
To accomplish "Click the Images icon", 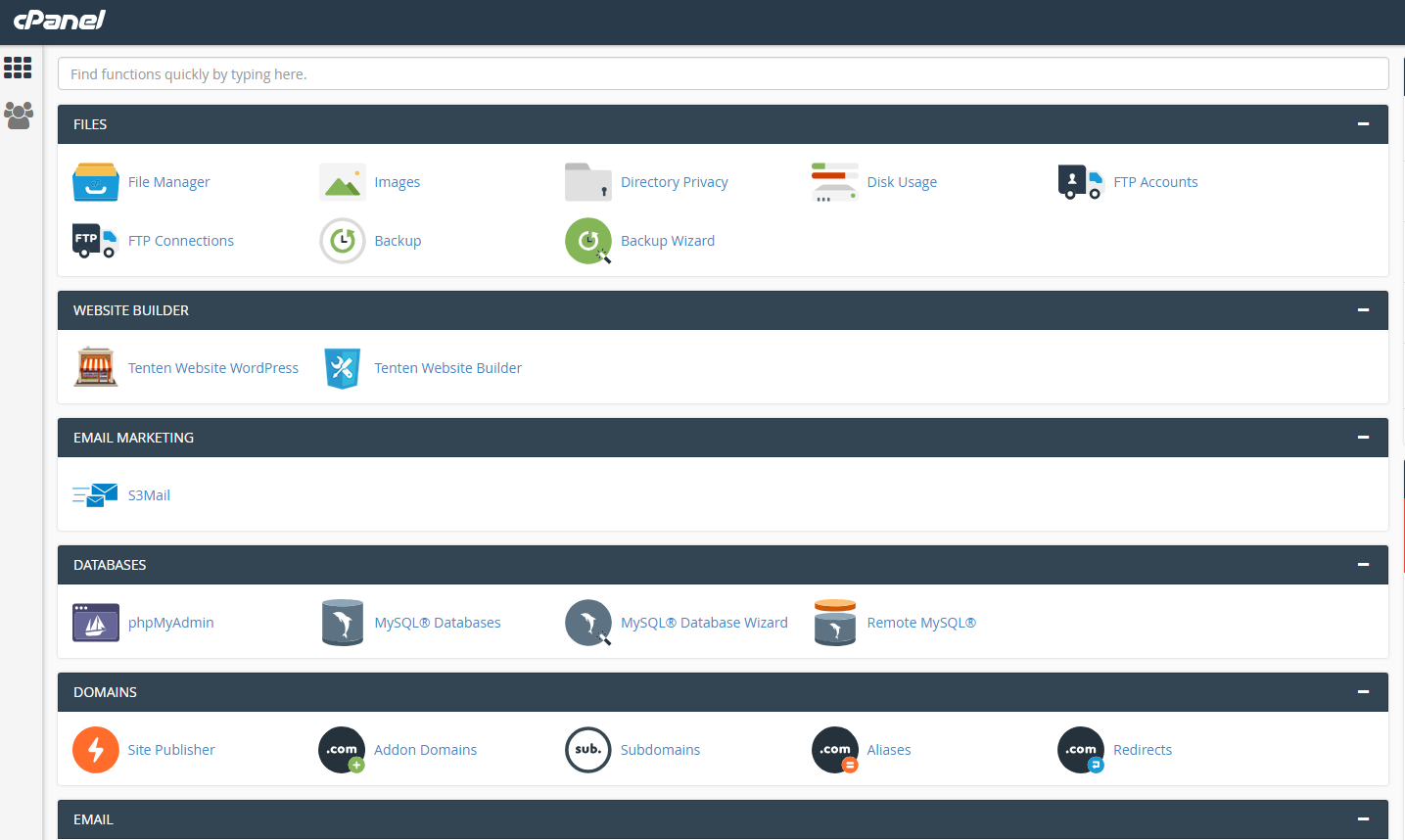I will pyautogui.click(x=343, y=182).
